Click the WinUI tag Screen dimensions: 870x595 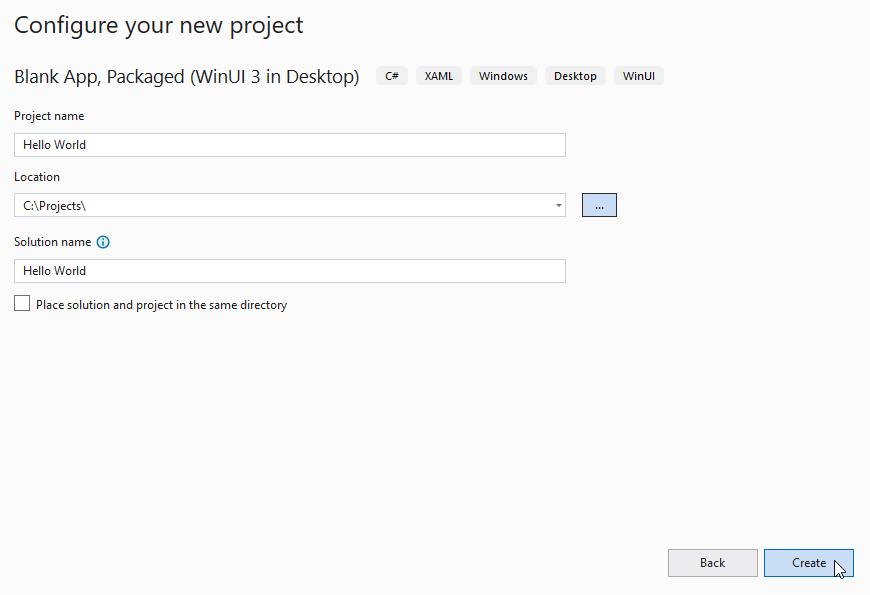pos(638,75)
